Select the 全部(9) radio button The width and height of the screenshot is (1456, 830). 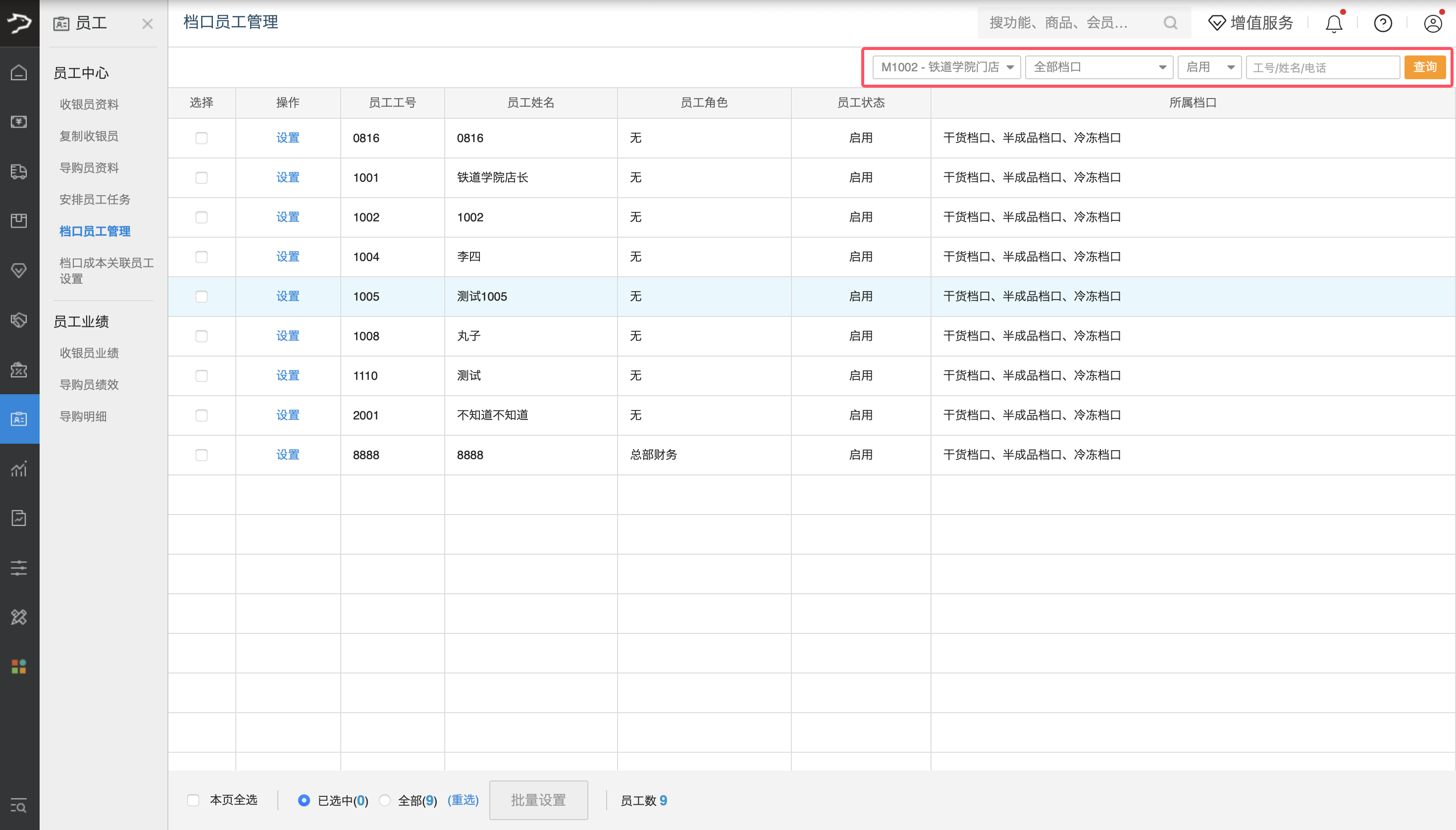(x=385, y=800)
